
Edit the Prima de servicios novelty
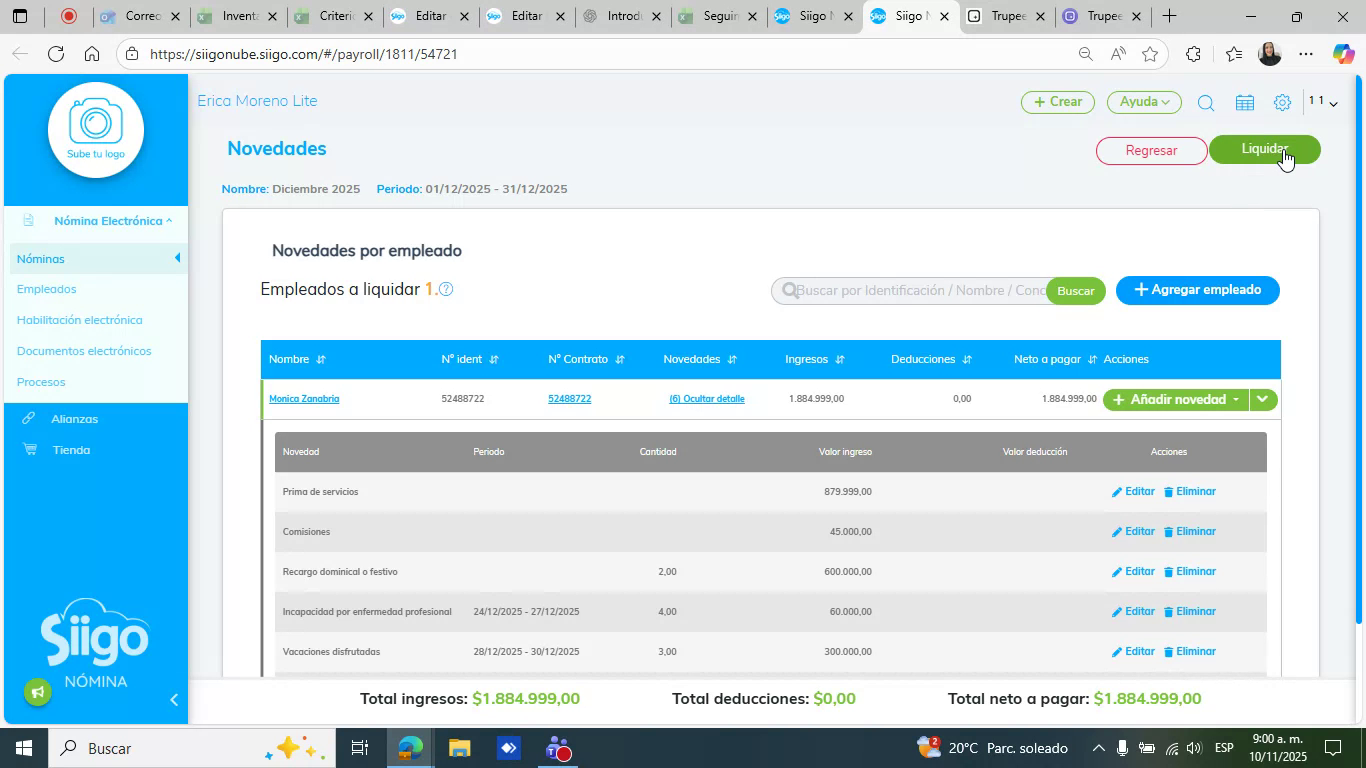[1133, 491]
